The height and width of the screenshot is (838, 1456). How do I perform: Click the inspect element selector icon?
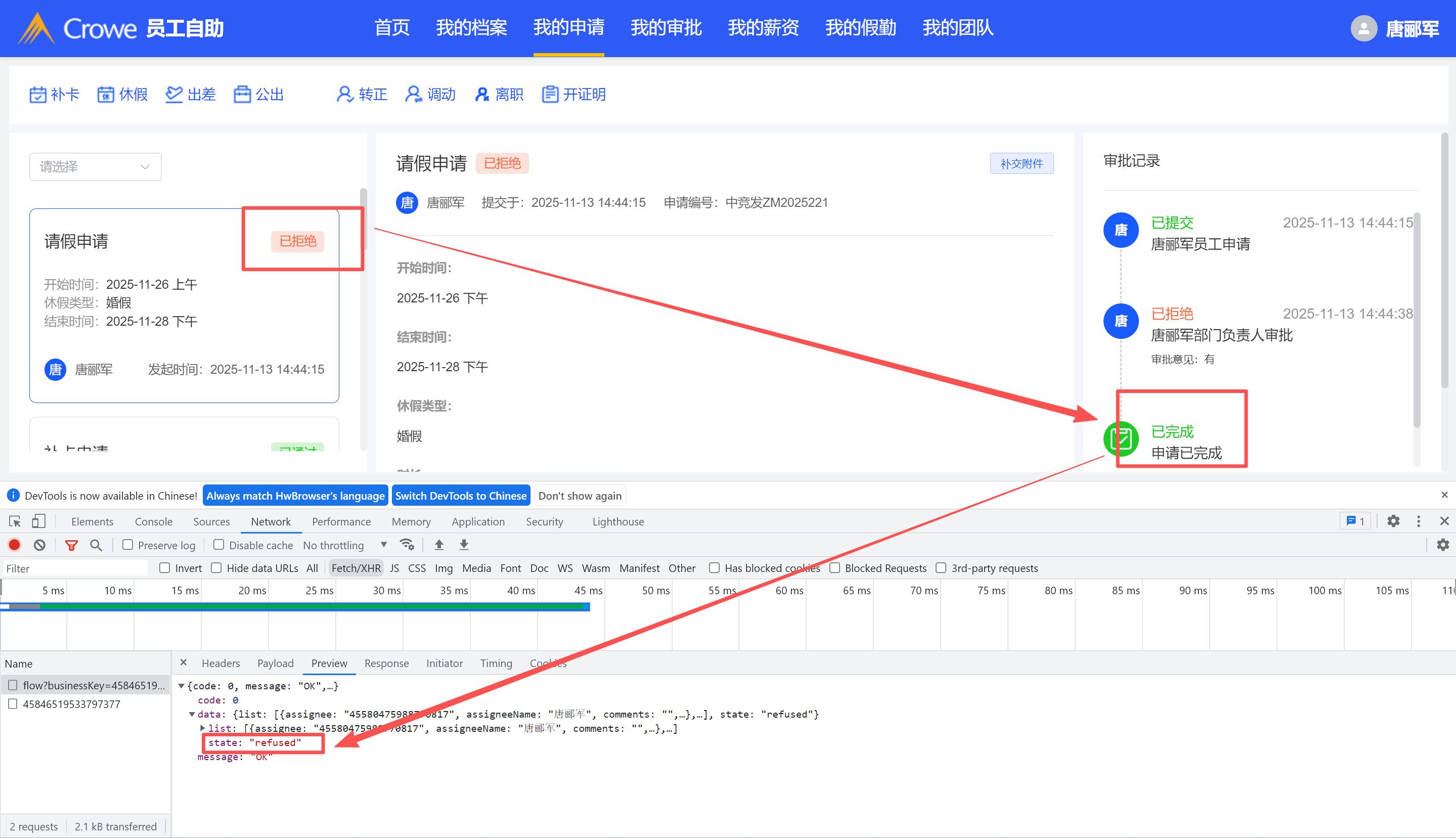[x=15, y=521]
